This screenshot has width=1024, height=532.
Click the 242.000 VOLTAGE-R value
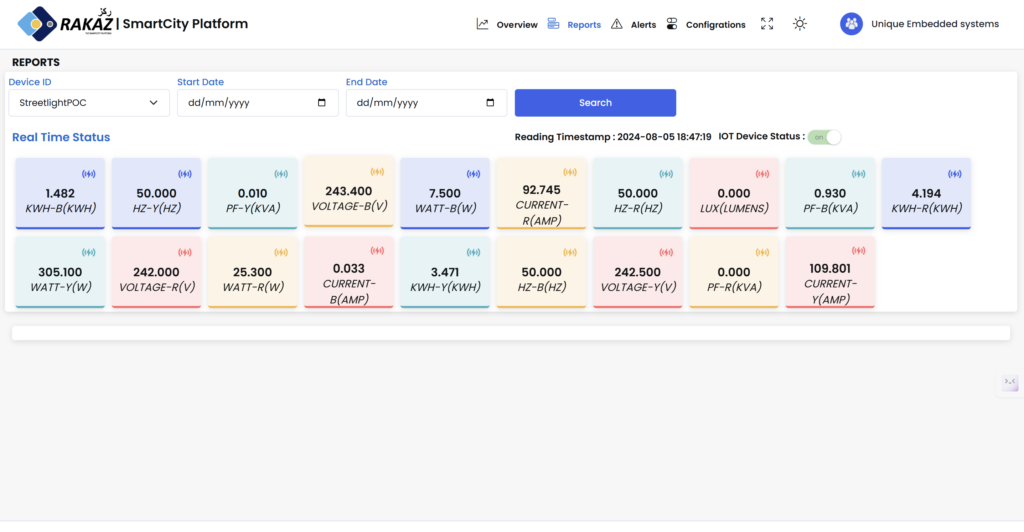click(156, 272)
